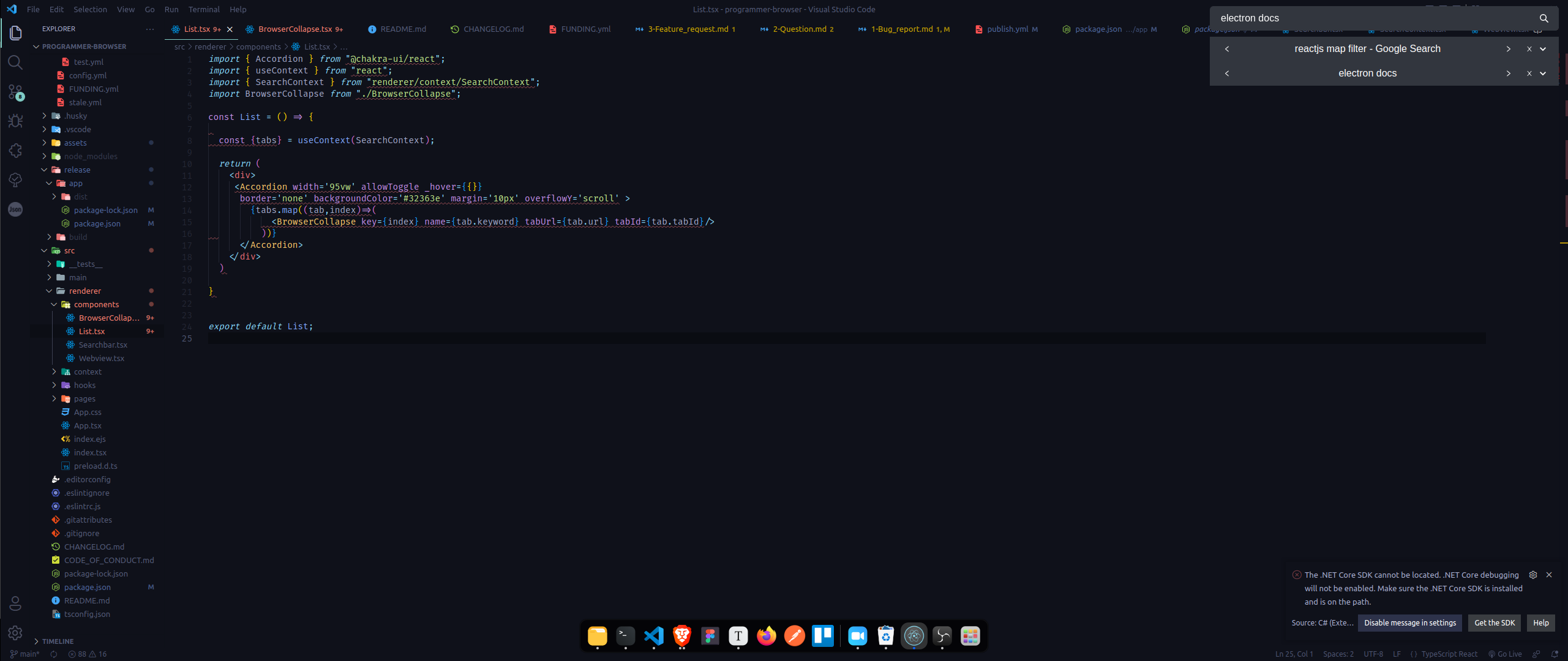The image size is (1568, 661).
Task: Launch Firefox from the dock
Action: [766, 637]
